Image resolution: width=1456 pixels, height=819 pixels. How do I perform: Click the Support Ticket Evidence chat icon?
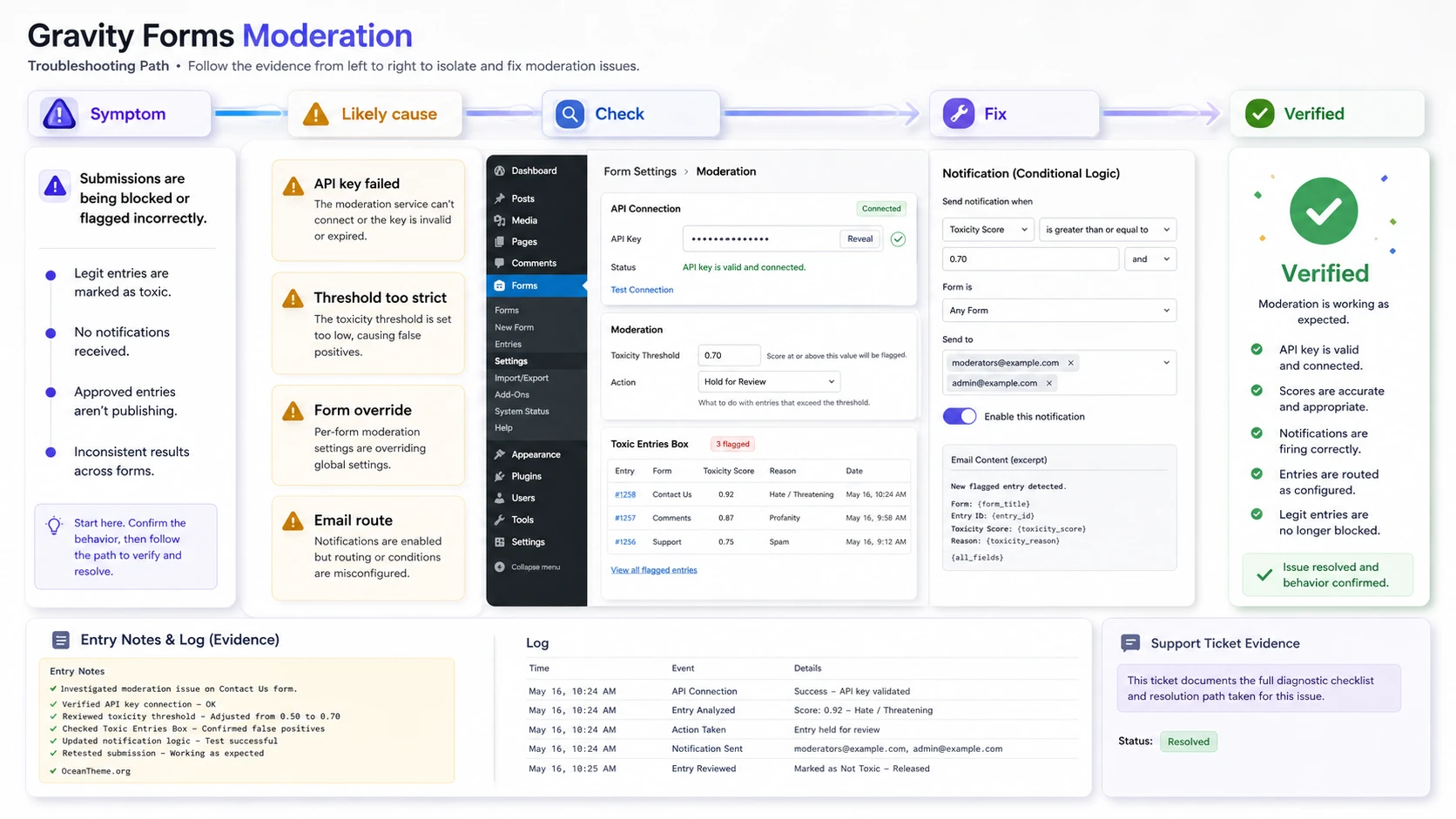(1130, 643)
